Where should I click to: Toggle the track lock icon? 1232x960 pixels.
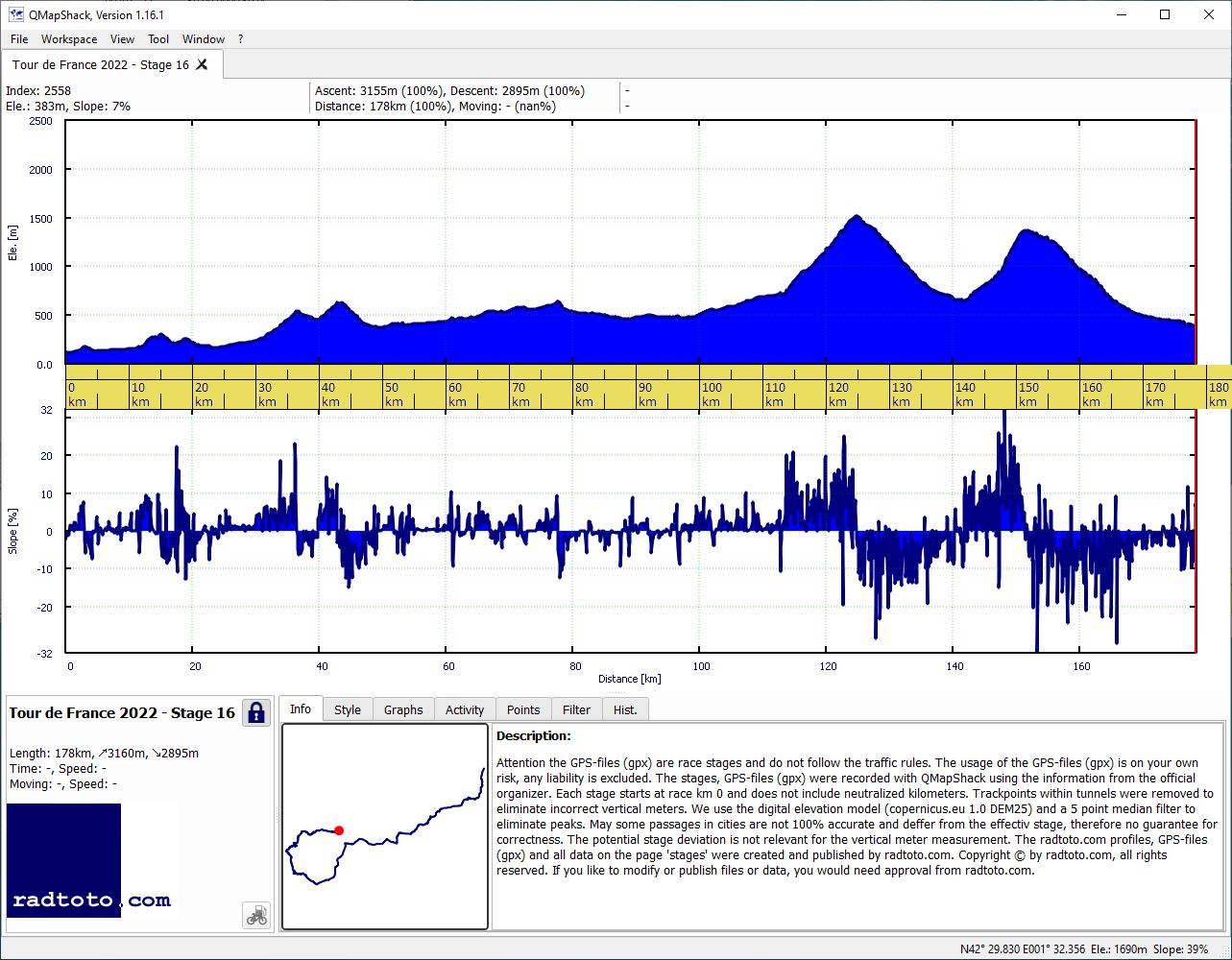point(256,712)
